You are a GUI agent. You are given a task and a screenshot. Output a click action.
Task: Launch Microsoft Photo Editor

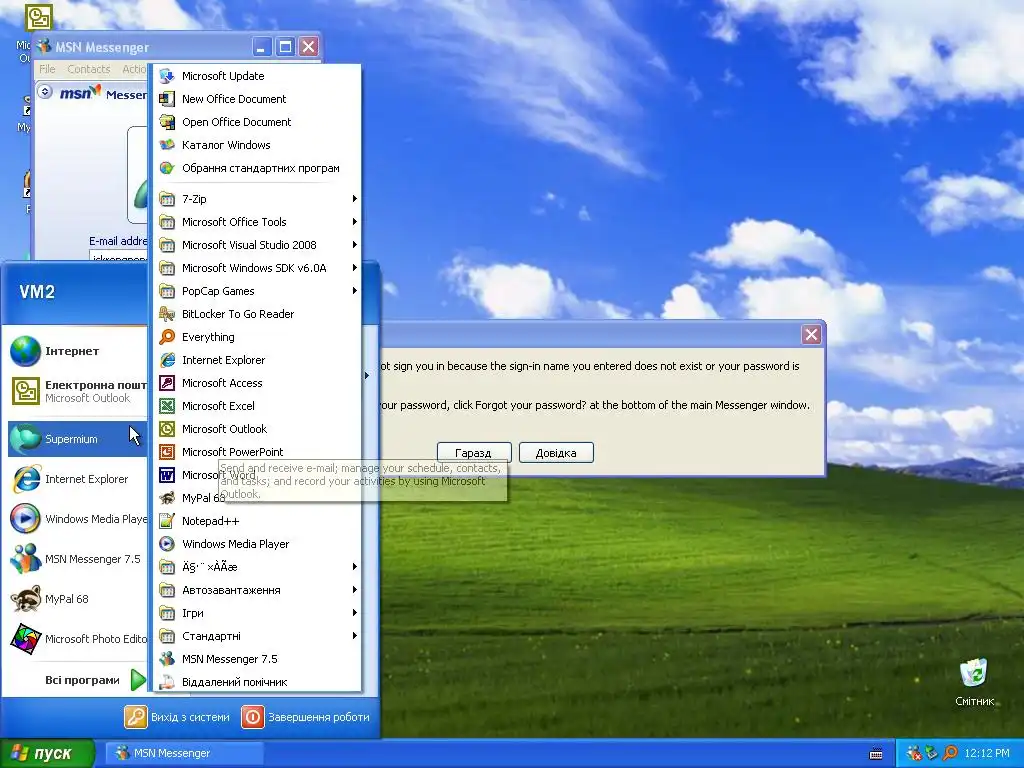76,639
